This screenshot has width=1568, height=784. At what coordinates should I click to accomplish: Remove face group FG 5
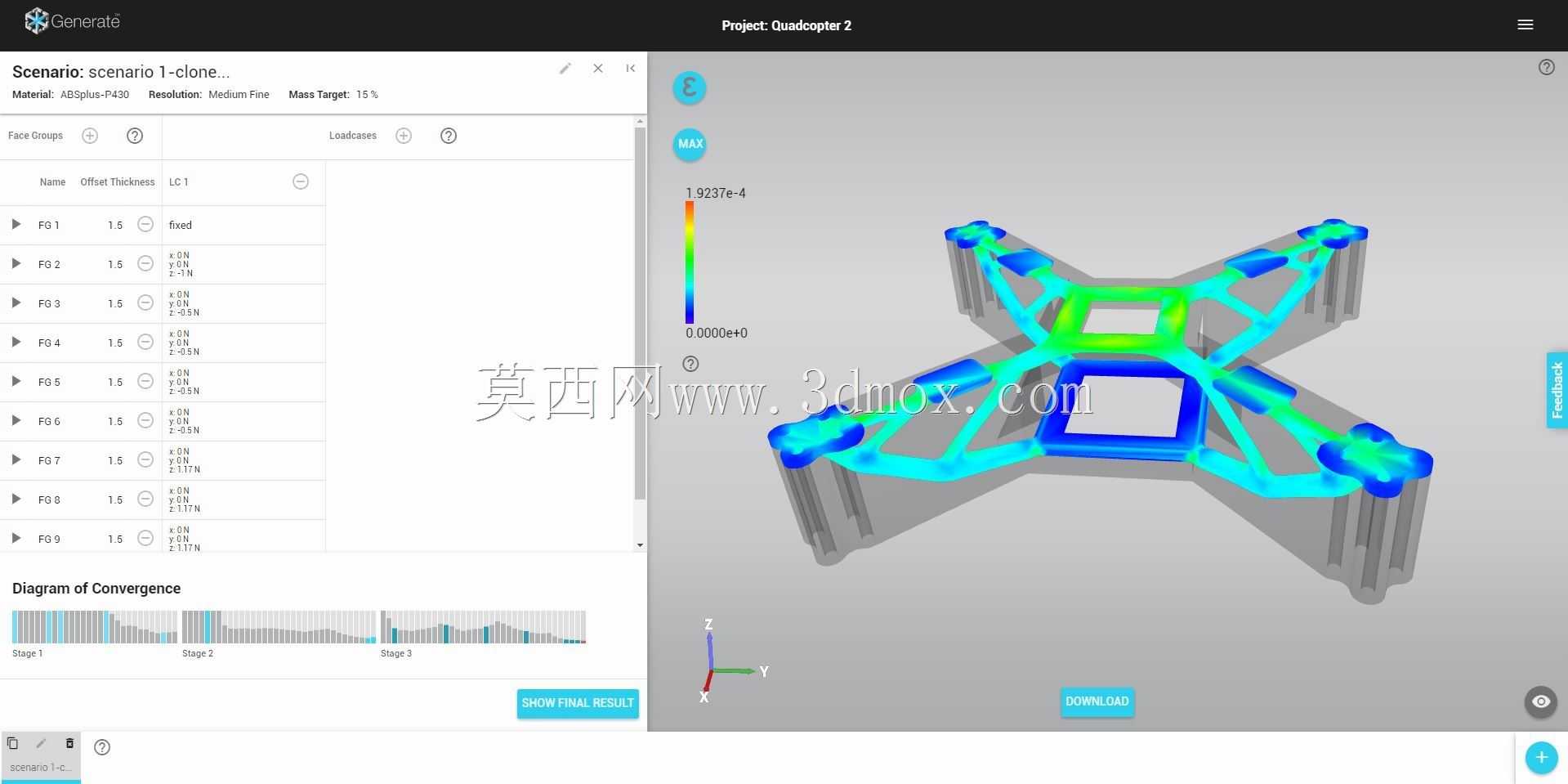point(145,381)
